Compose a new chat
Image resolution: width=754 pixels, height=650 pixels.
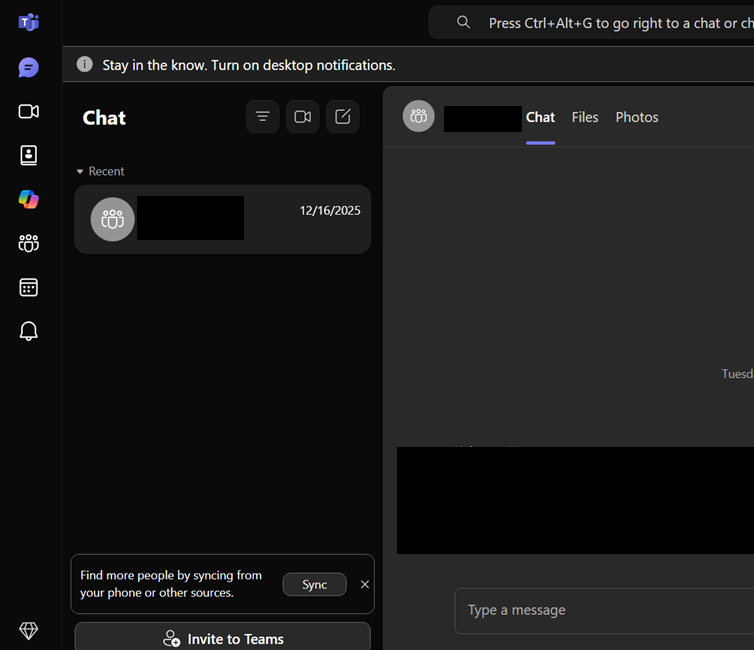tap(342, 117)
